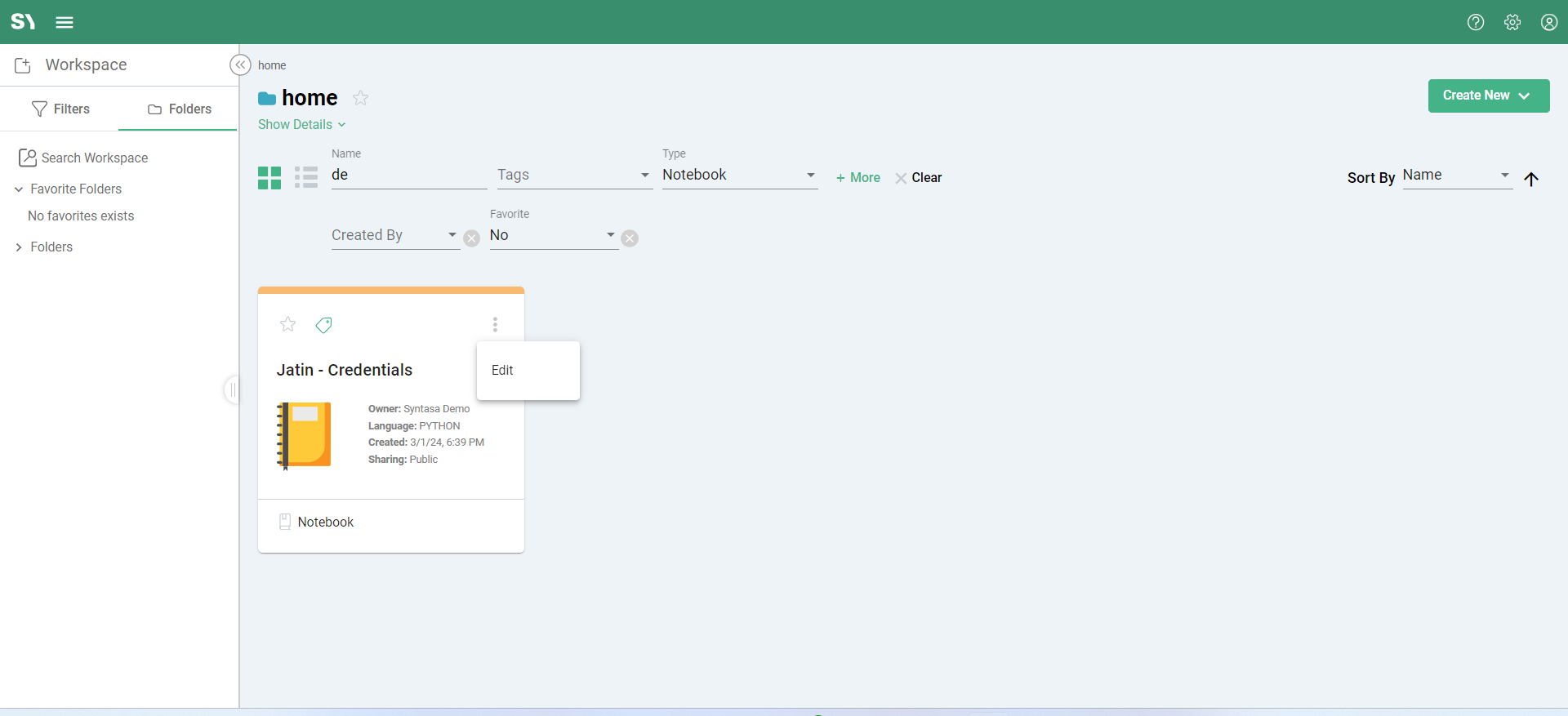
Task: Switch to grid view layout
Action: pos(269,177)
